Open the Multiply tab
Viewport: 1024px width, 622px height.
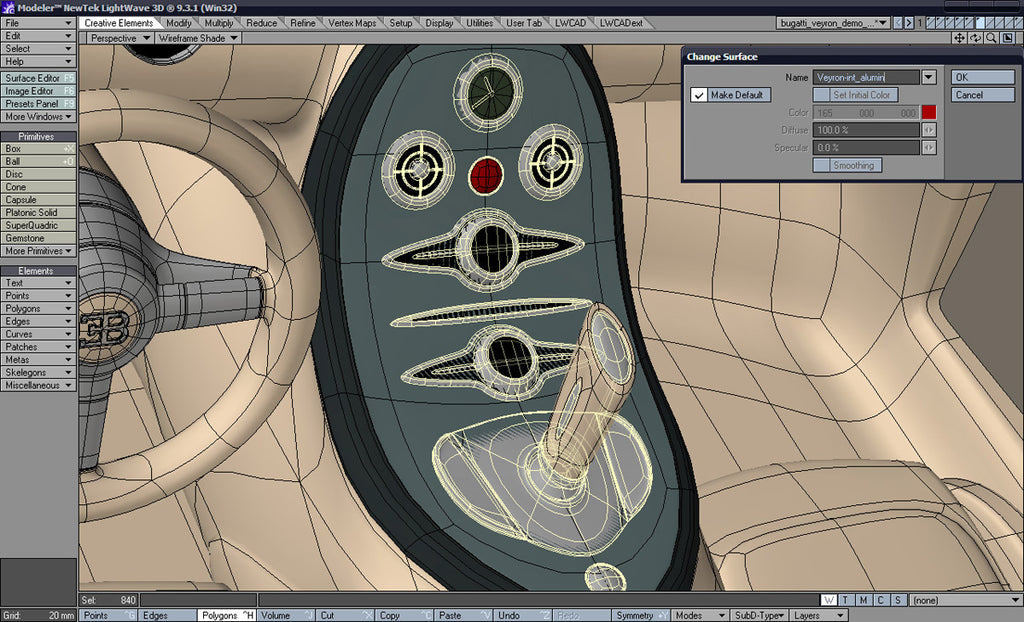pyautogui.click(x=219, y=23)
